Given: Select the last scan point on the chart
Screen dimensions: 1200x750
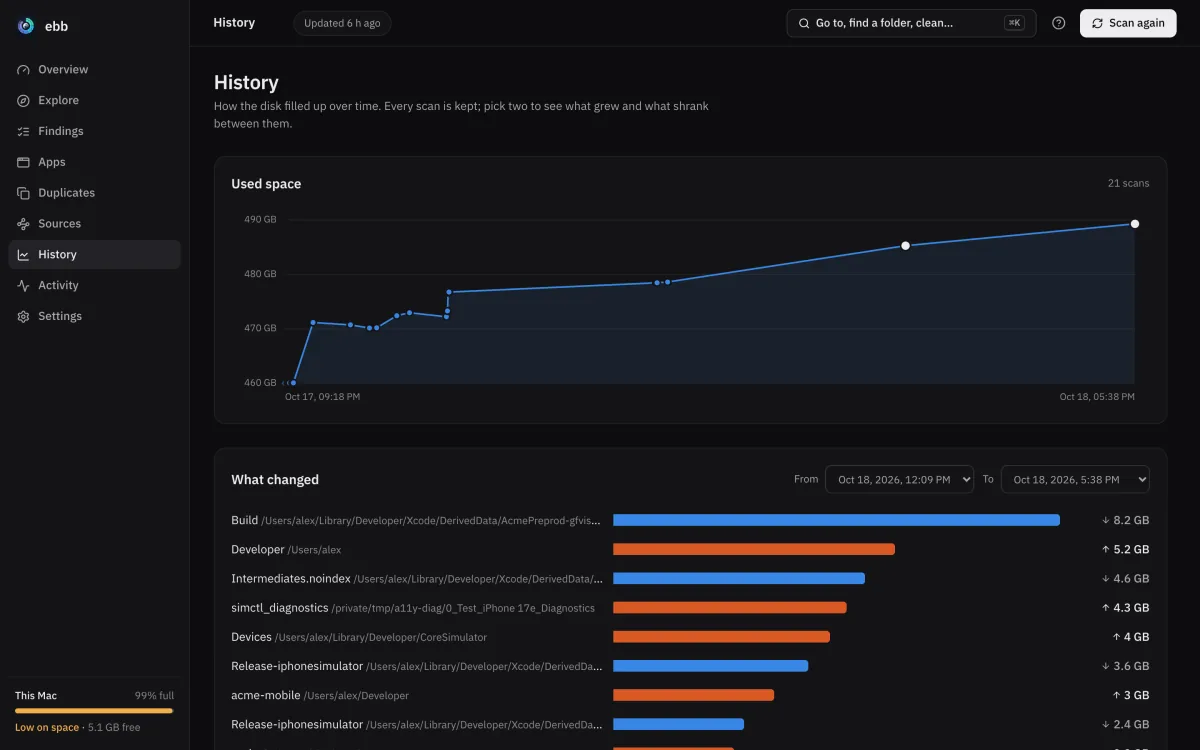Looking at the screenshot, I should coord(1135,224).
